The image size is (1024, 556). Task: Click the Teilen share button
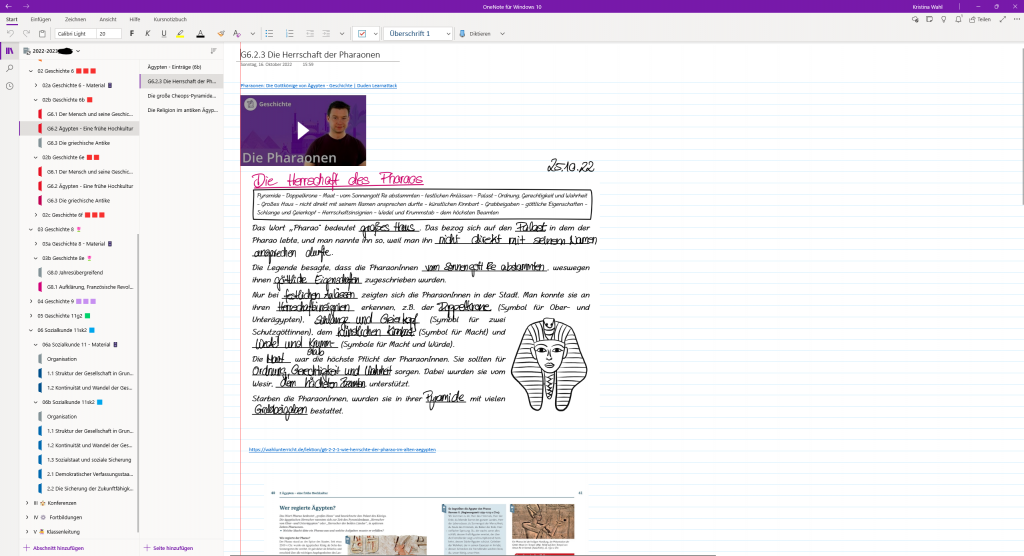pos(979,19)
